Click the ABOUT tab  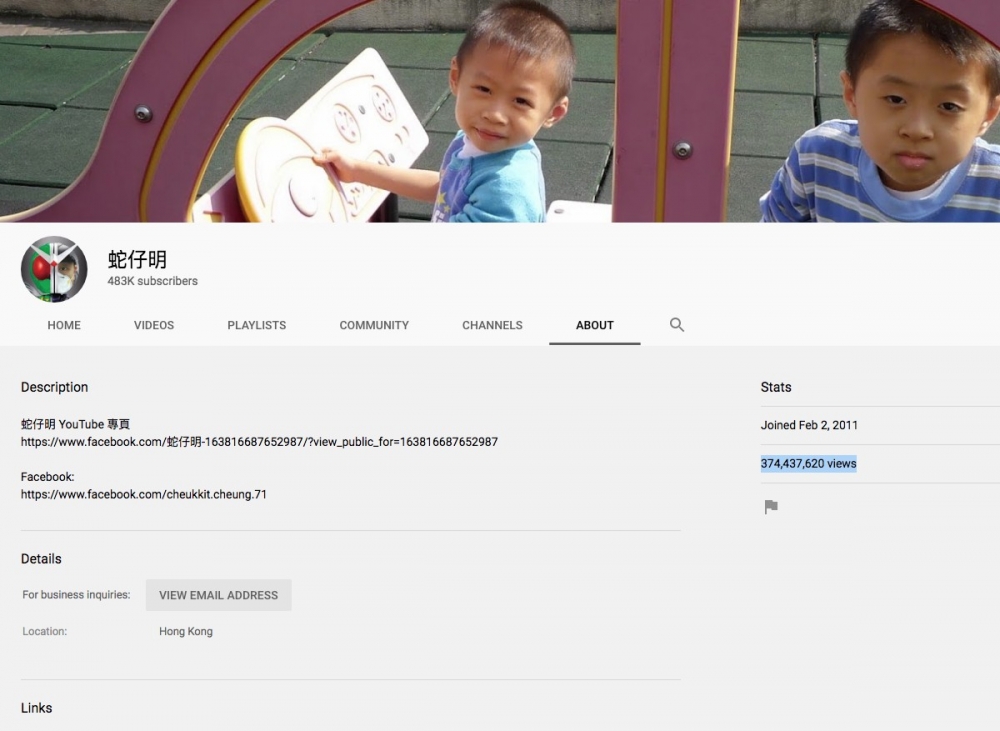[x=595, y=325]
